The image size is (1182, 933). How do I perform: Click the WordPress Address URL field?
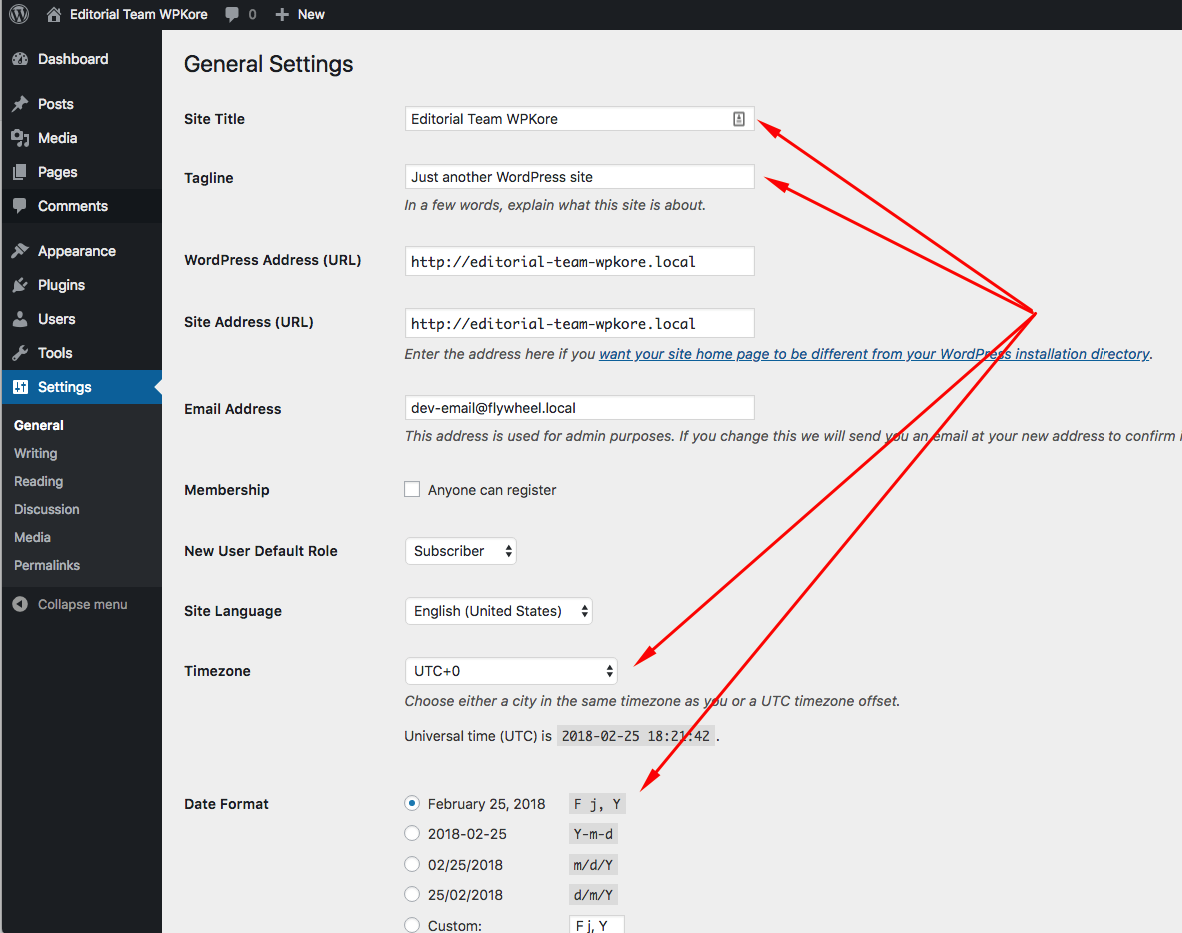tap(580, 262)
